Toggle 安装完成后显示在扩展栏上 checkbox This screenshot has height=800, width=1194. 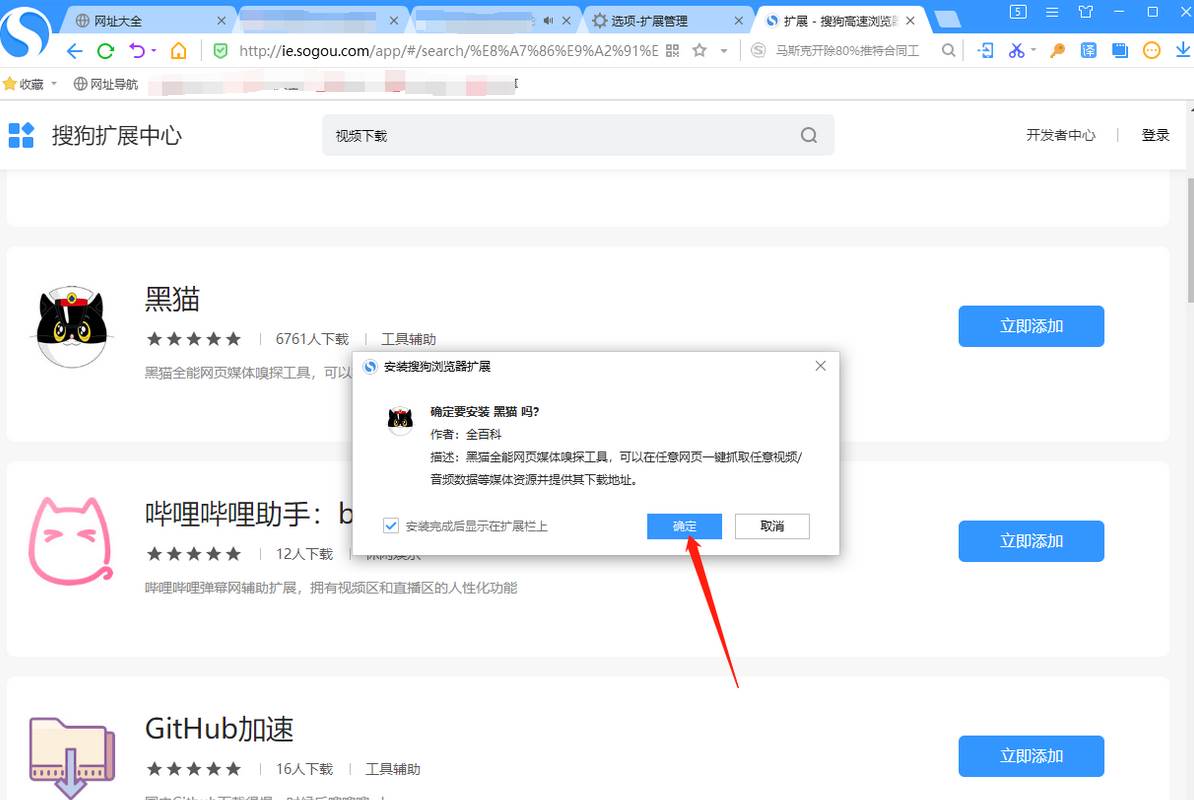click(x=391, y=526)
